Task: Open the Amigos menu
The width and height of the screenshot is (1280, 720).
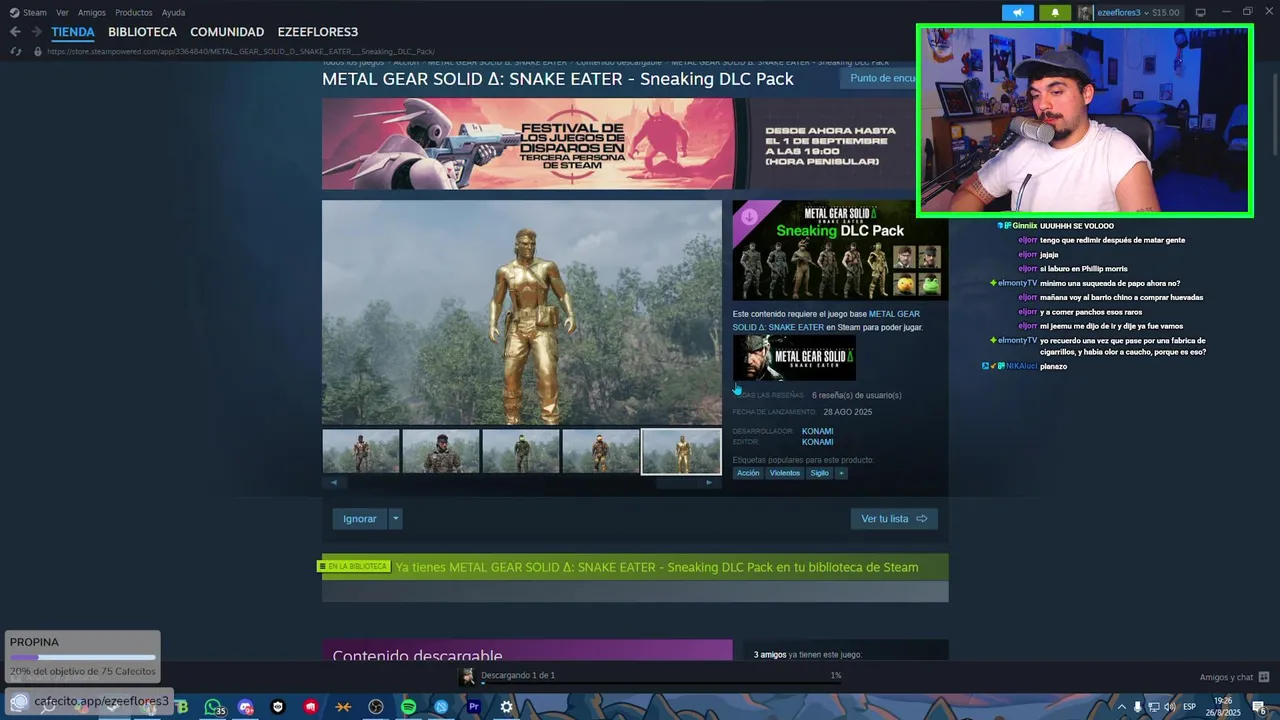Action: pyautogui.click(x=92, y=12)
